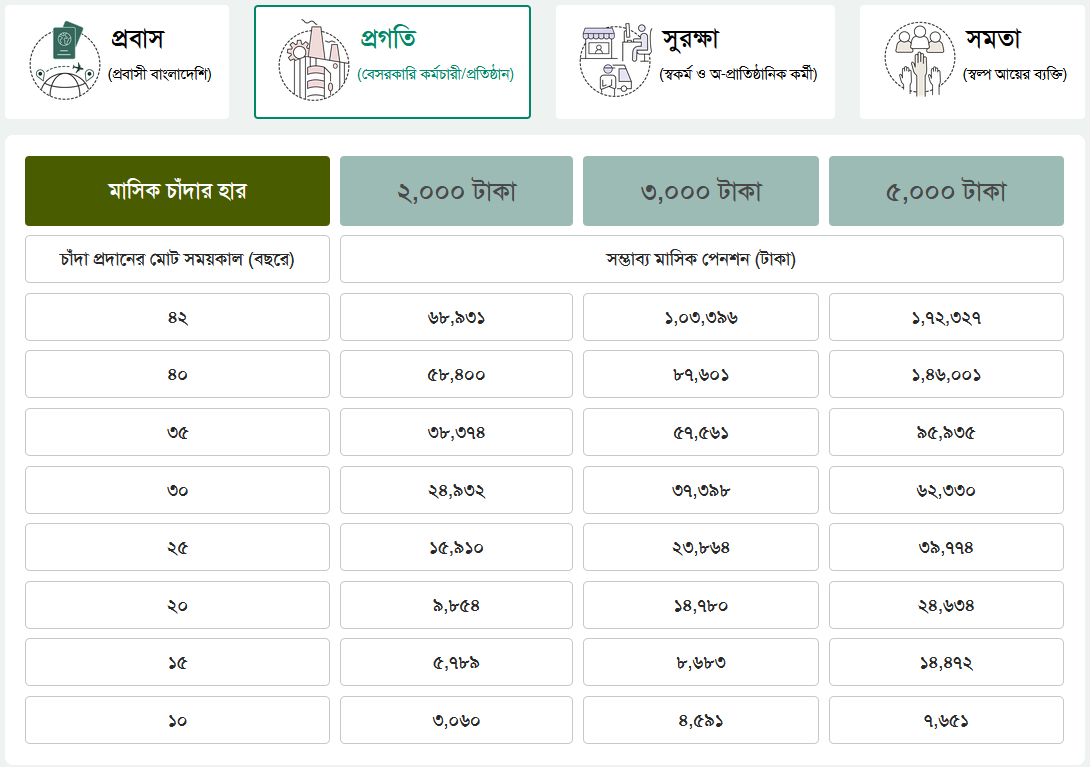Click the pension value ৪,৫৯১
Image resolution: width=1090 pixels, height=767 pixels.
point(701,720)
